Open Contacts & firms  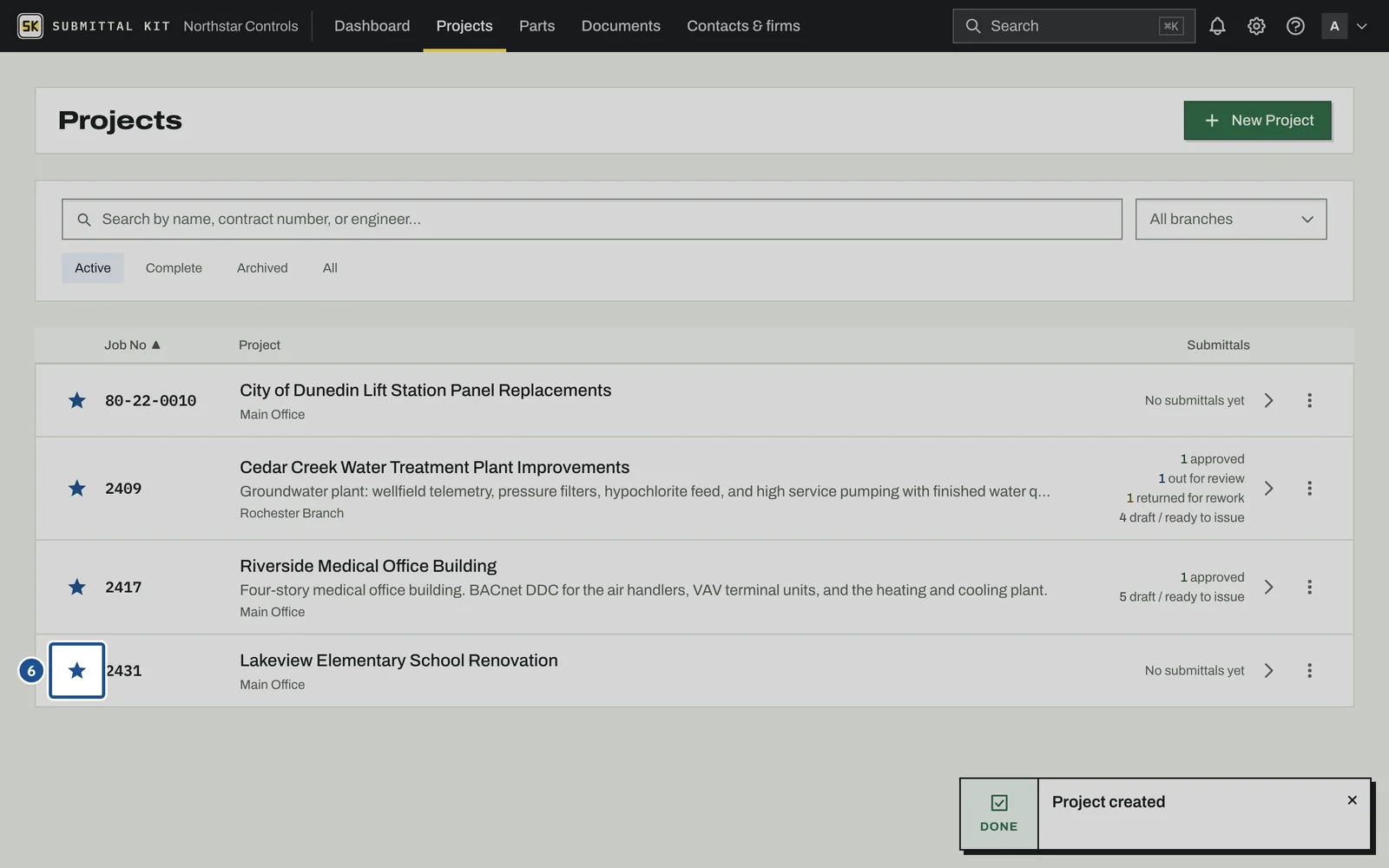click(743, 26)
